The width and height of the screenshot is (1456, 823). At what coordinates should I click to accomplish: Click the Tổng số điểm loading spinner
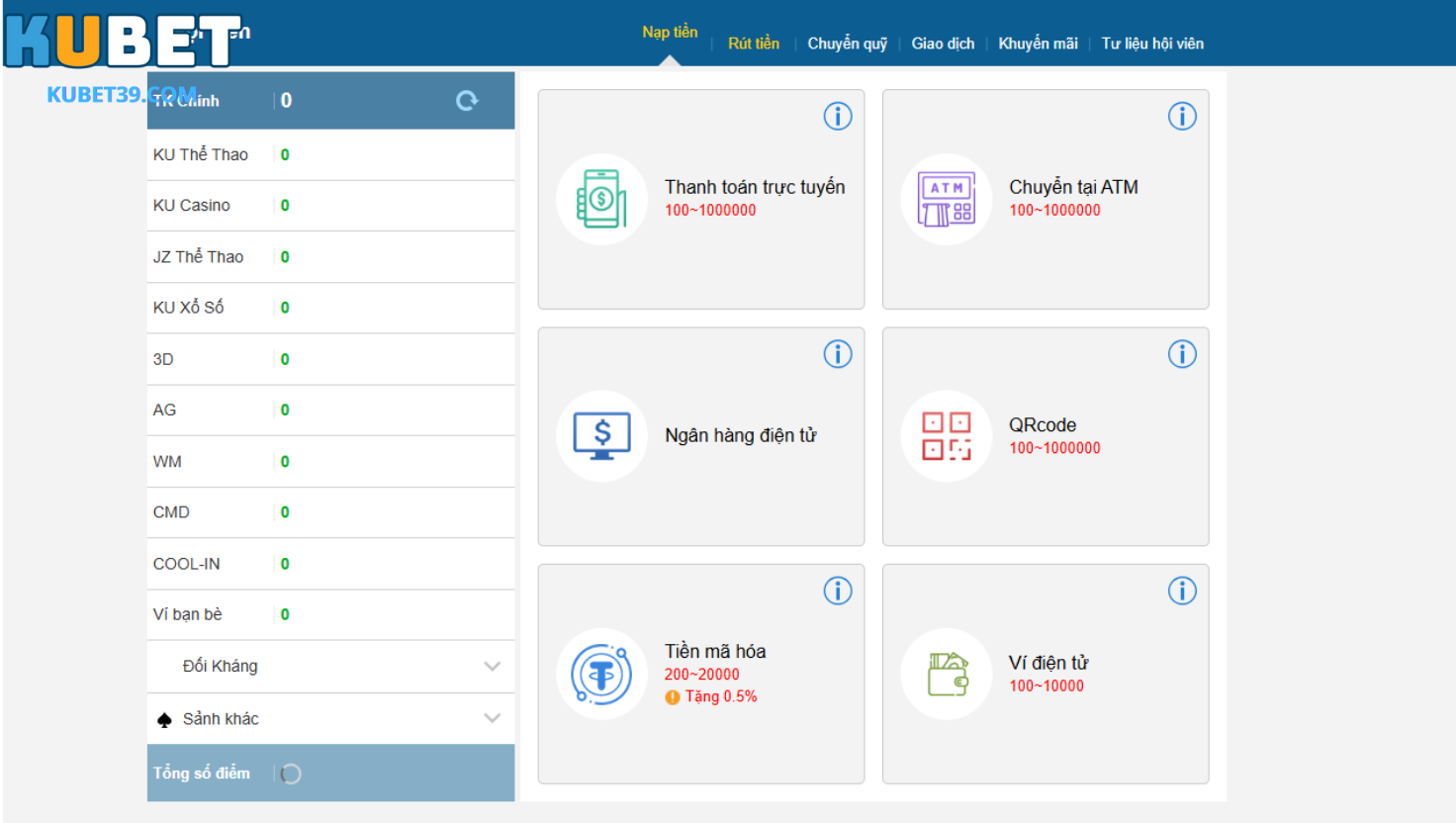tap(291, 774)
